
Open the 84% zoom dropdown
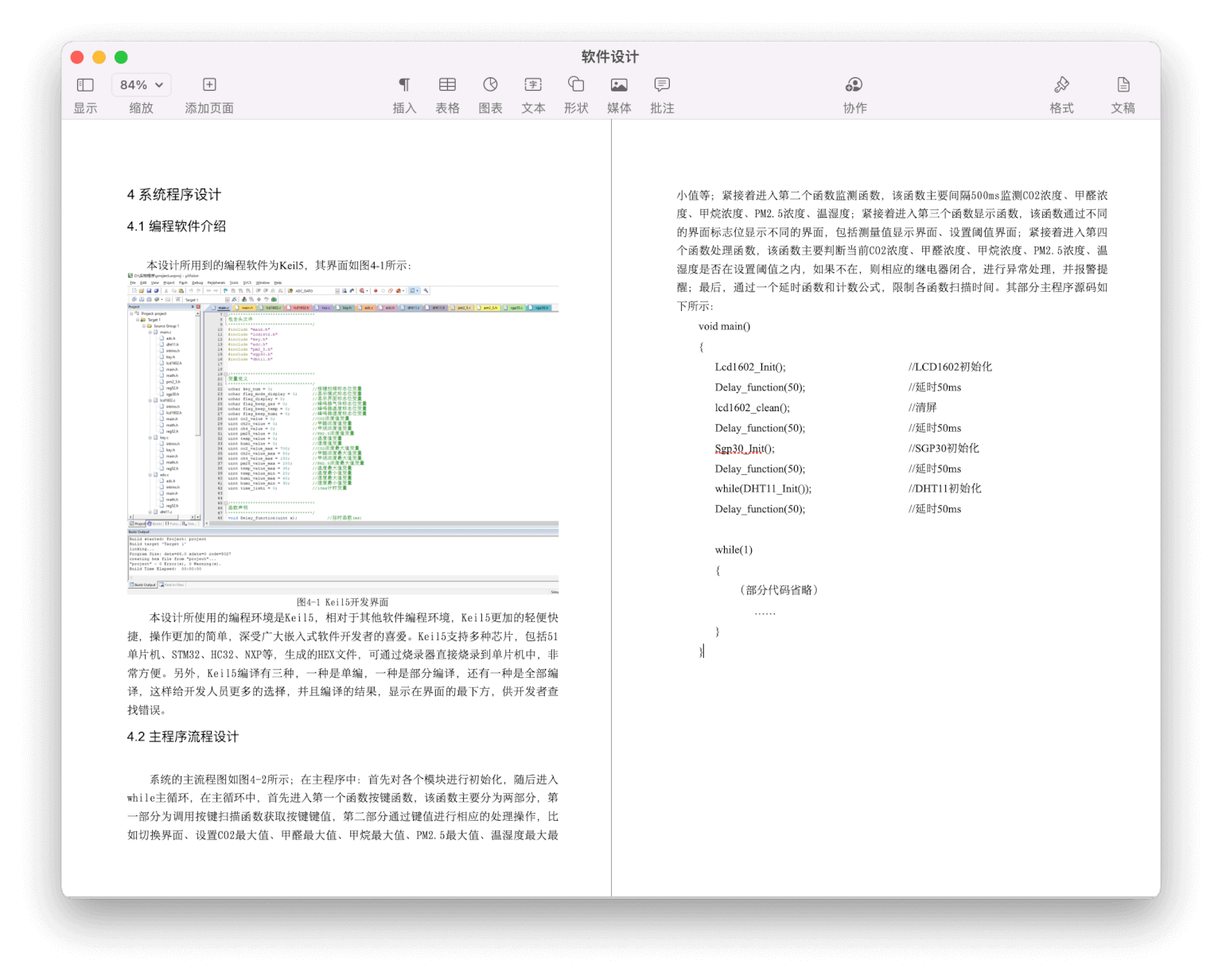click(141, 84)
